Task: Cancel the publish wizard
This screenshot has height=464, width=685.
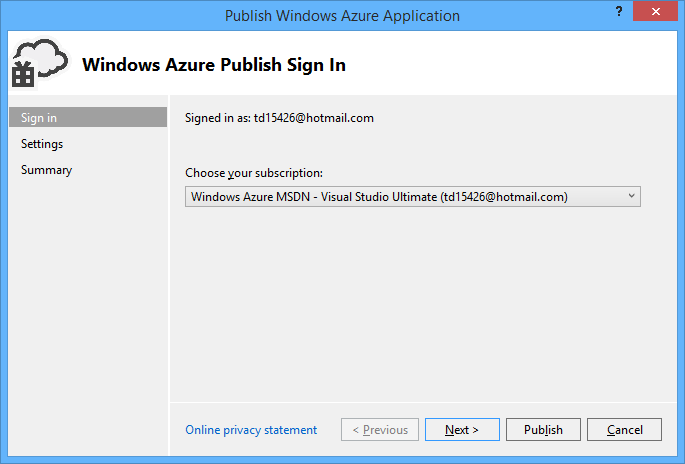Action: [x=624, y=430]
